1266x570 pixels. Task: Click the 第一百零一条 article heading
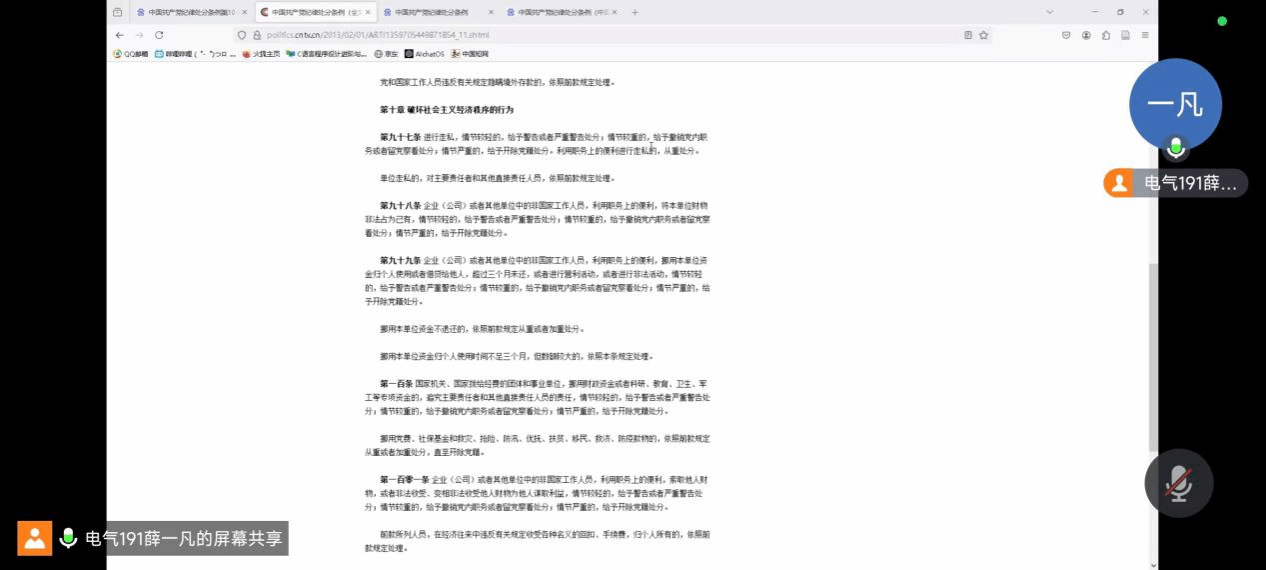[x=403, y=479]
